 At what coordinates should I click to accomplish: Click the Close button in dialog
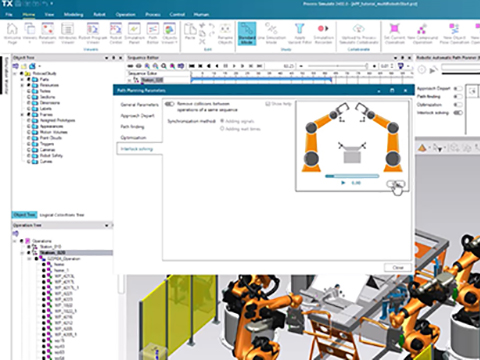398,268
